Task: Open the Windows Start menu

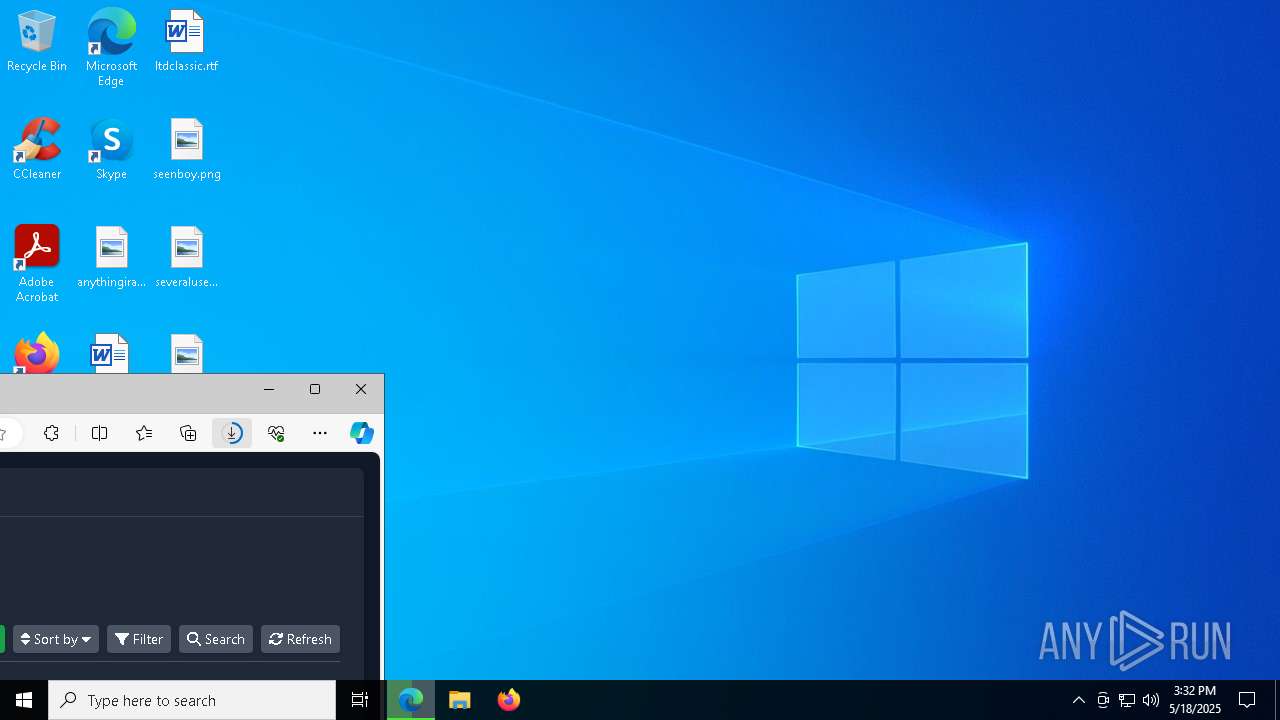Action: [x=24, y=700]
